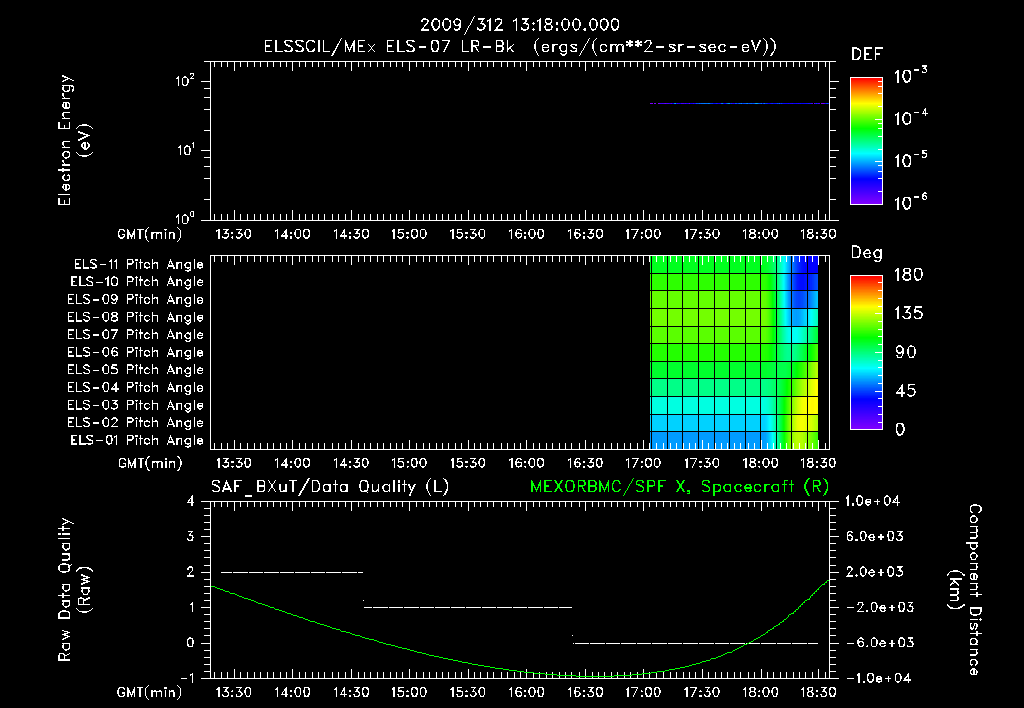Screen dimensions: 1024x708
Task: Click the 10^-6 value on DEF scale
Action: pyautogui.click(x=910, y=202)
